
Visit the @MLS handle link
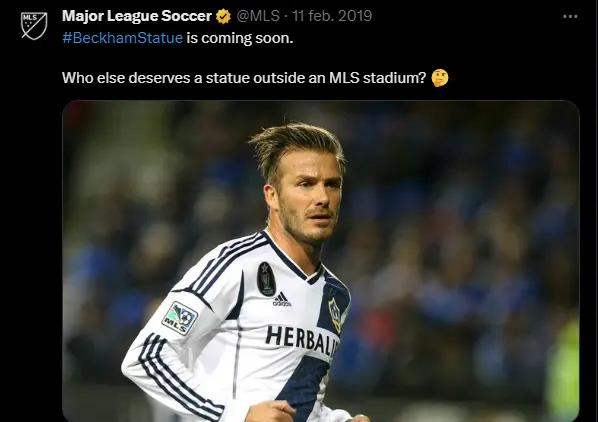(x=258, y=16)
